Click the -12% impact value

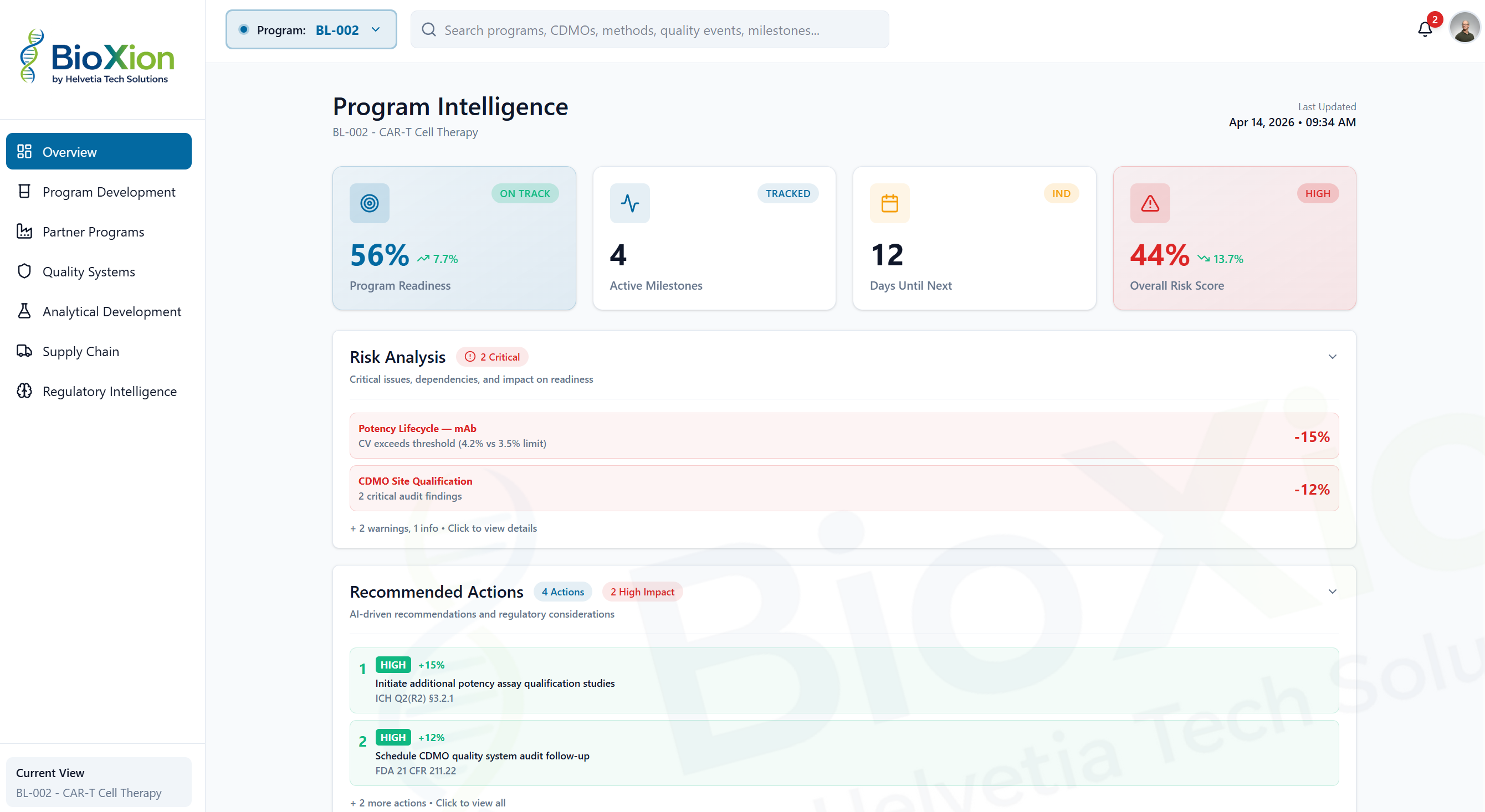coord(1312,489)
